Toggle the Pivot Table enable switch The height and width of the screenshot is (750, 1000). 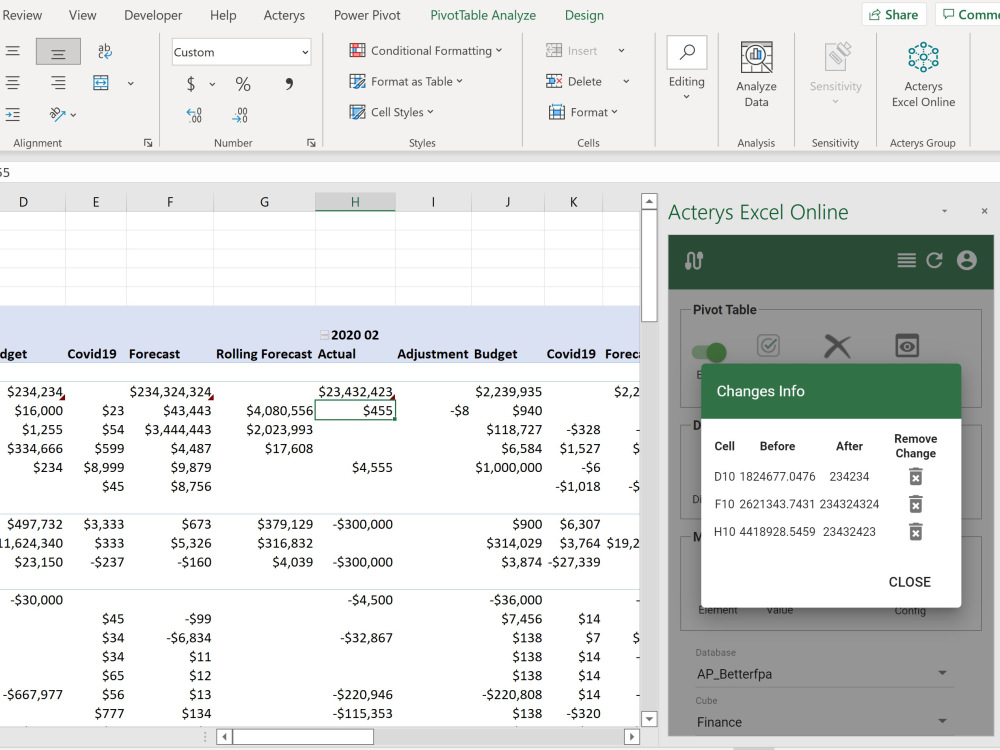pyautogui.click(x=709, y=351)
